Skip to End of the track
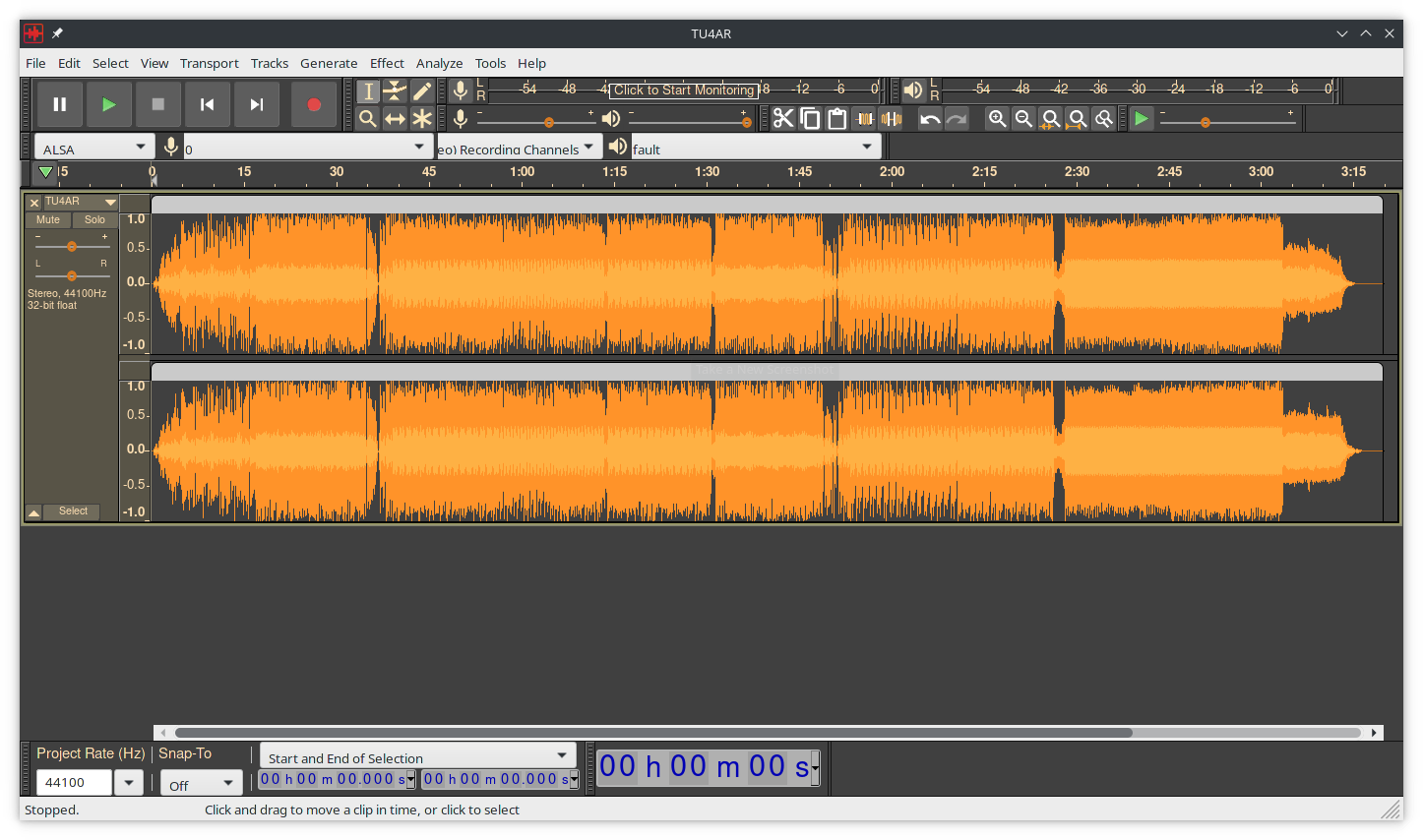Screen dimensions: 1423x840 [256, 104]
